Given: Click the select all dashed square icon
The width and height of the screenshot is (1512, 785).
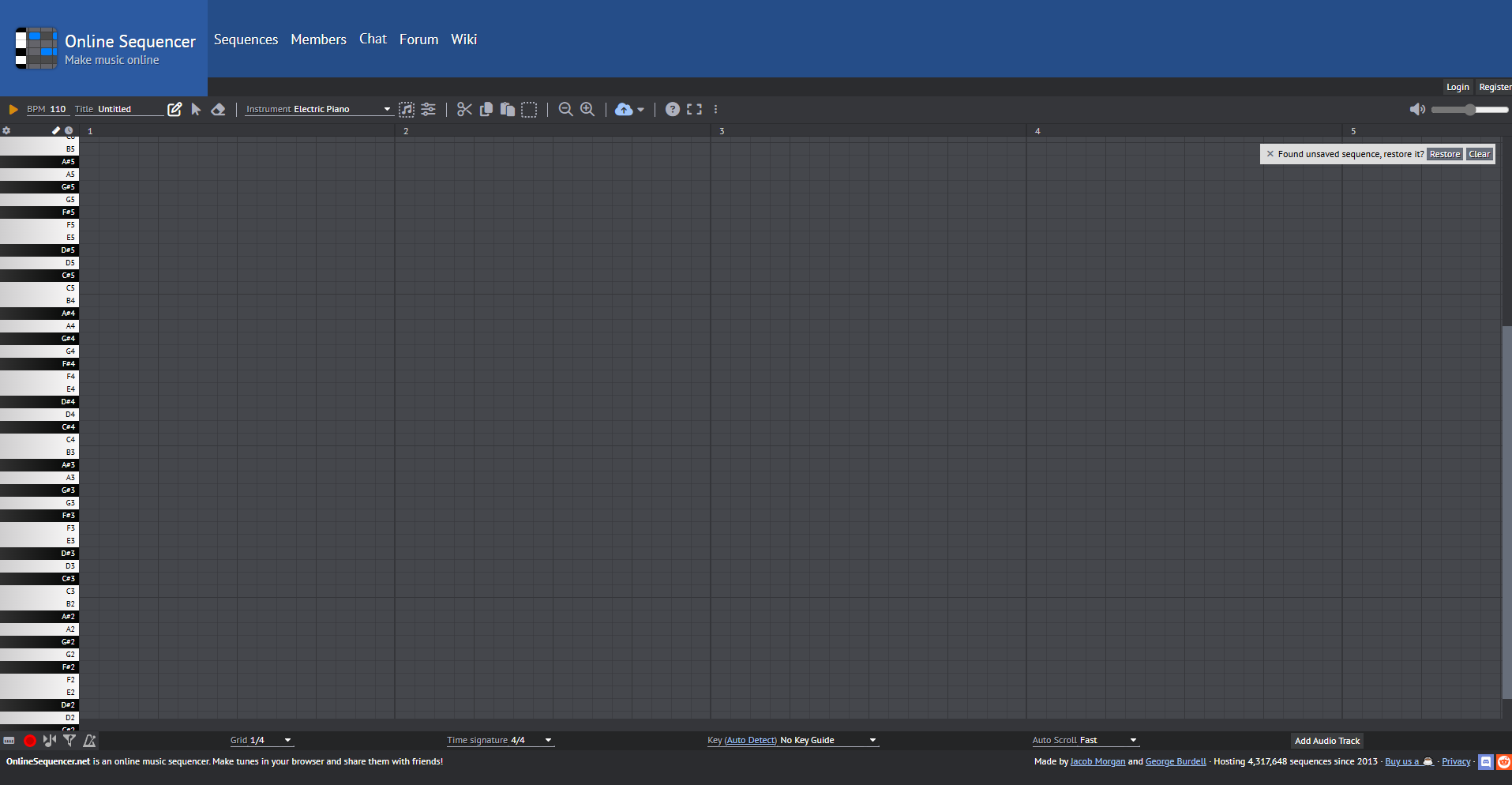Looking at the screenshot, I should pos(529,110).
